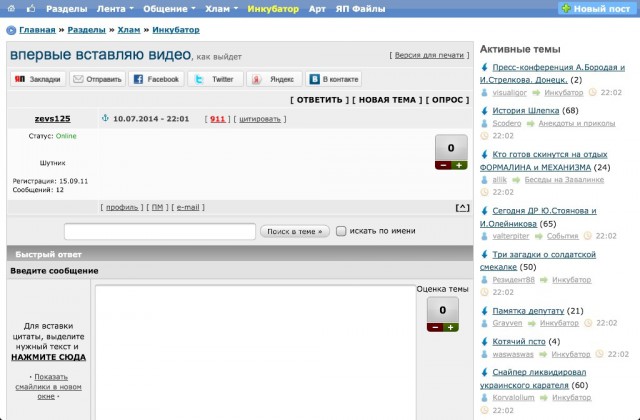
Task: Click the Поиск в теме button
Action: pyautogui.click(x=295, y=231)
